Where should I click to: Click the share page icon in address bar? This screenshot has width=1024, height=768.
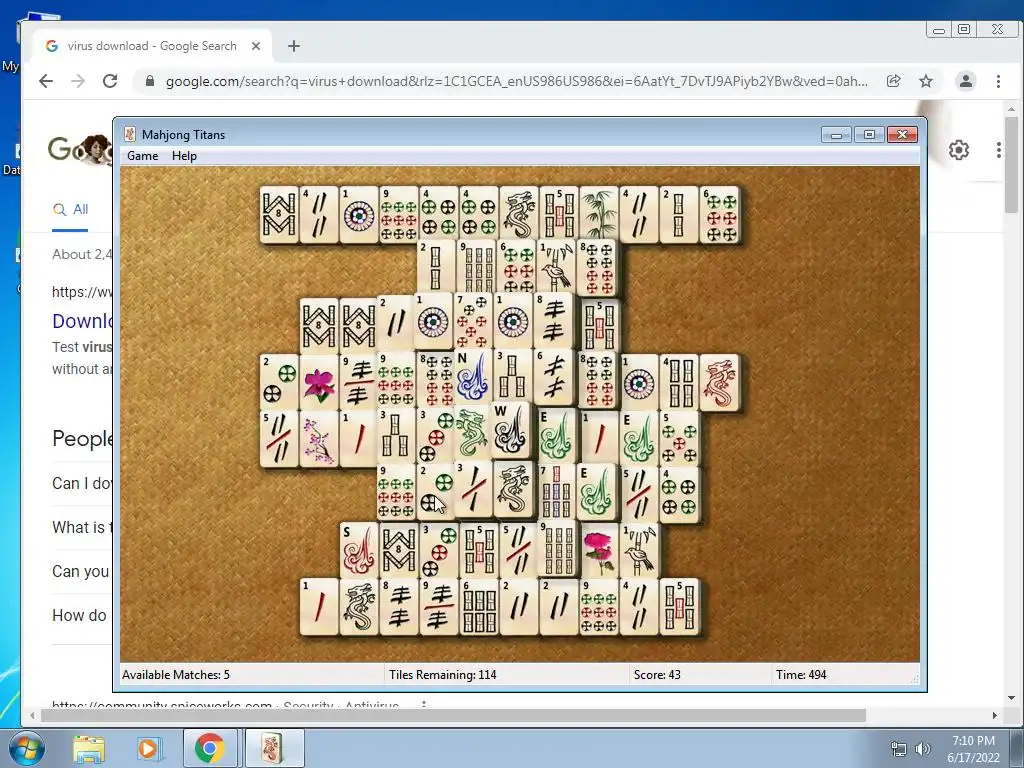(x=893, y=81)
